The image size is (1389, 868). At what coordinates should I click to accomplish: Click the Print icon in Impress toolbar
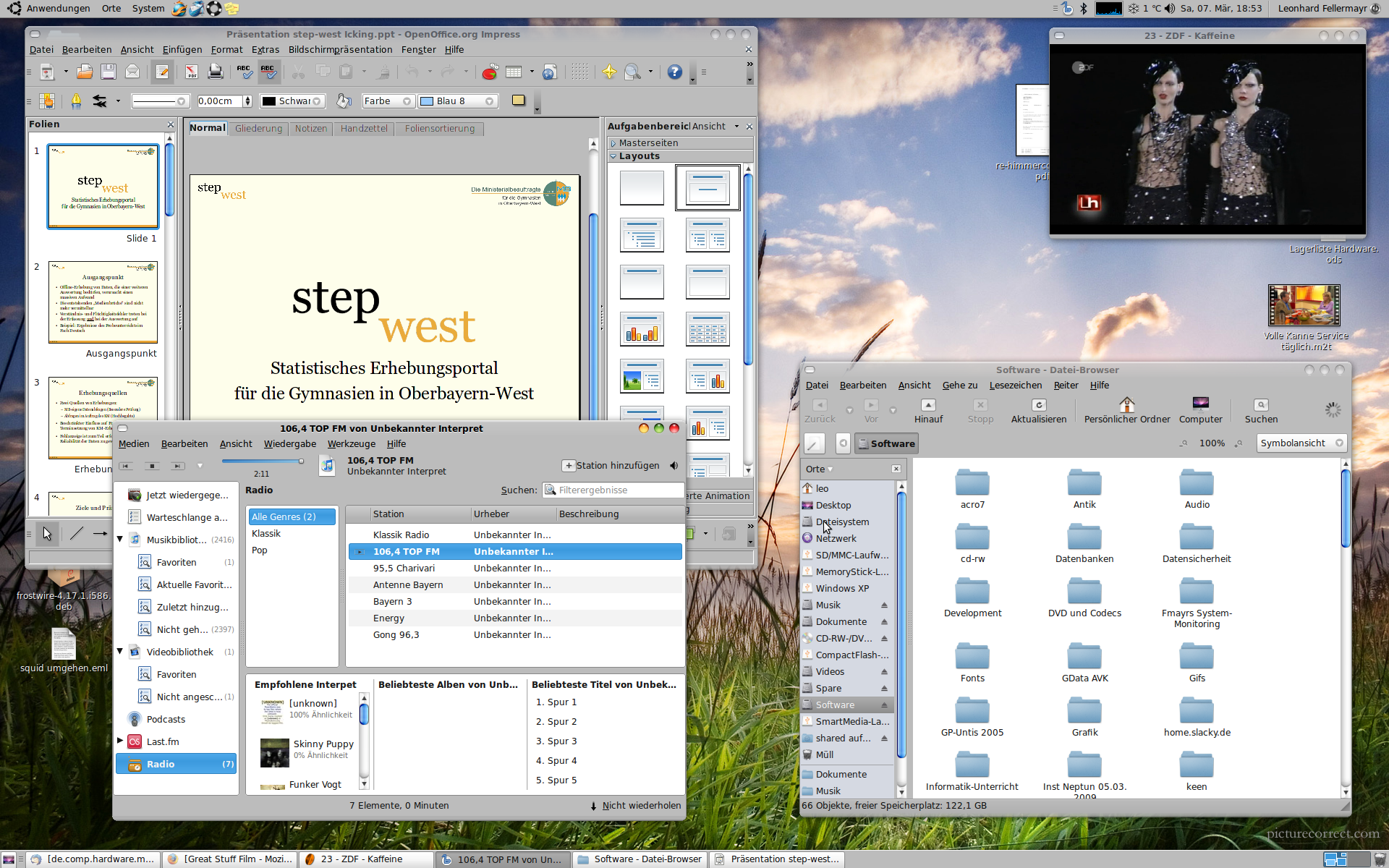click(x=216, y=72)
